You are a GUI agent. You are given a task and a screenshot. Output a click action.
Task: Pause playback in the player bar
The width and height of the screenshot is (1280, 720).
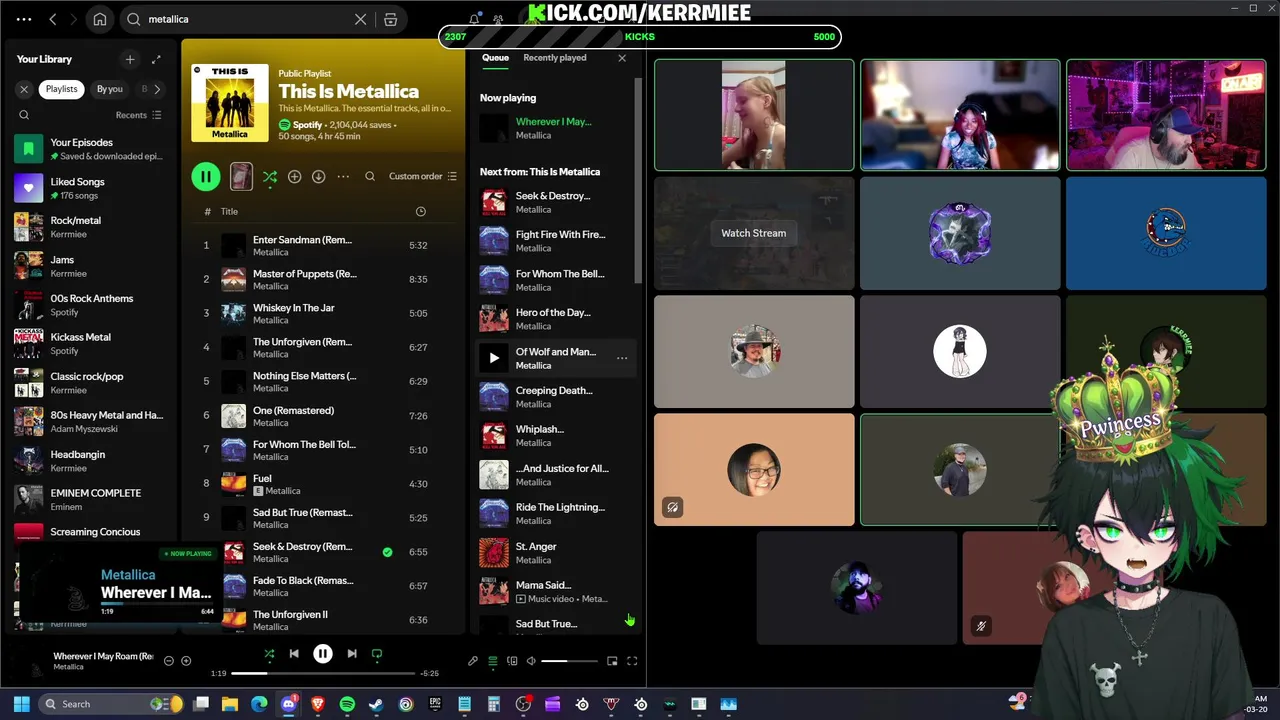323,654
